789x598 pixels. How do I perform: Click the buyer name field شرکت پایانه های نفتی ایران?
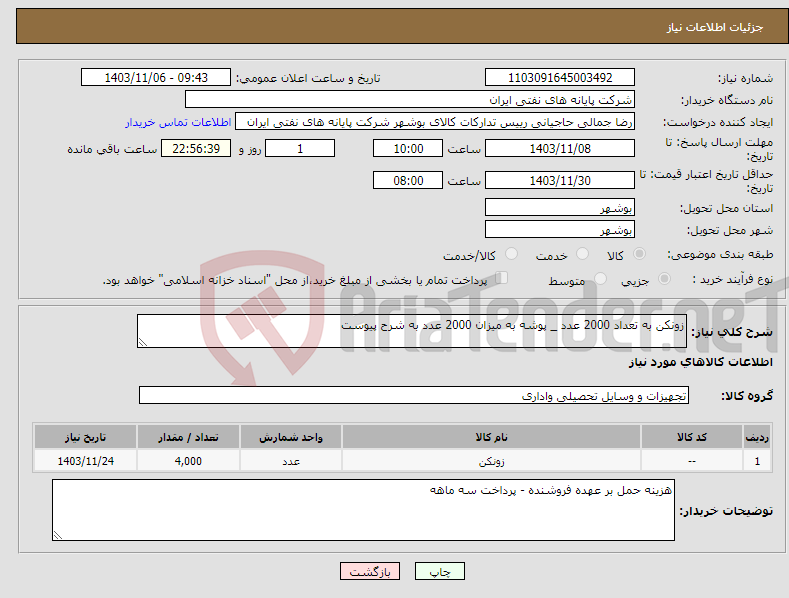pos(410,100)
